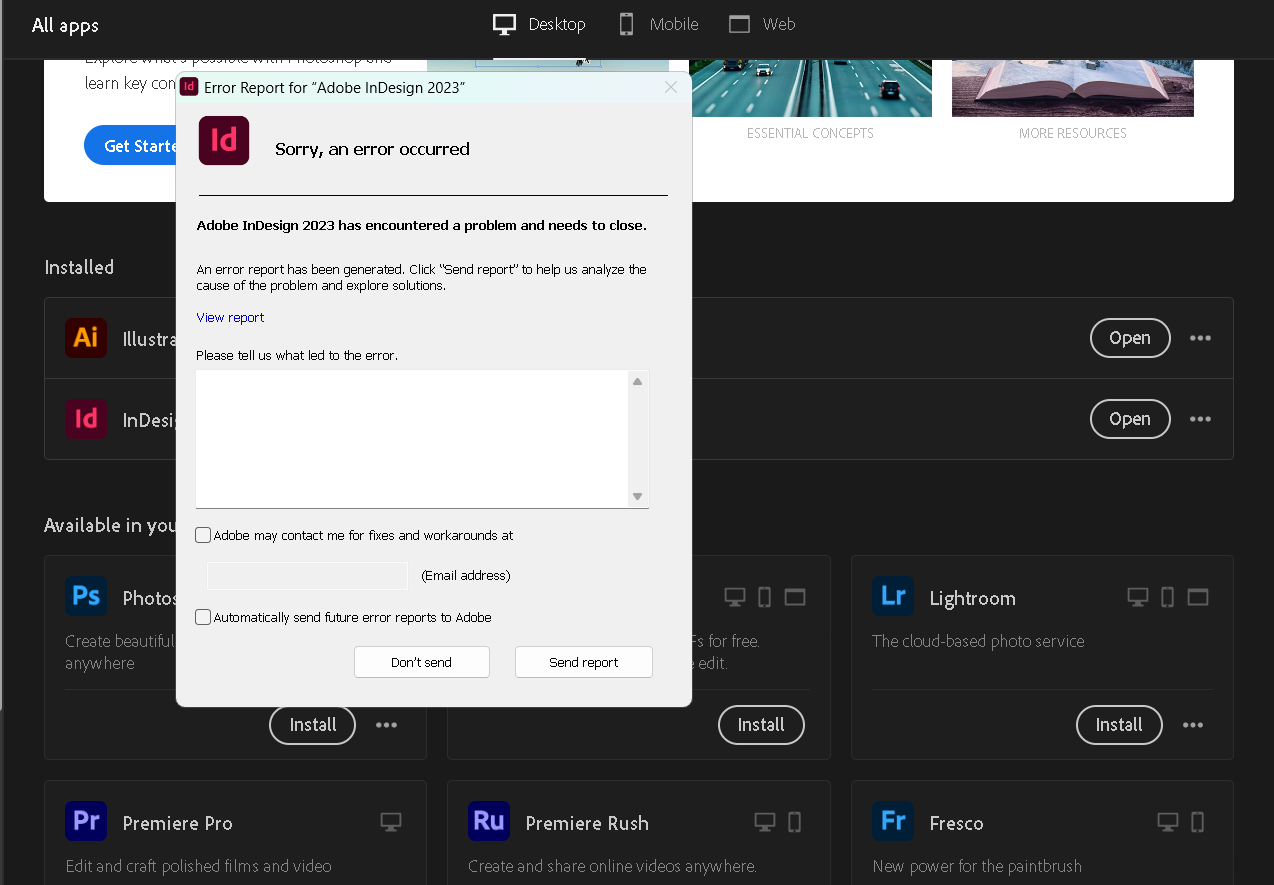Viewport: 1274px width, 885px height.
Task: Open more options next to Photoshop Install
Action: pos(387,725)
